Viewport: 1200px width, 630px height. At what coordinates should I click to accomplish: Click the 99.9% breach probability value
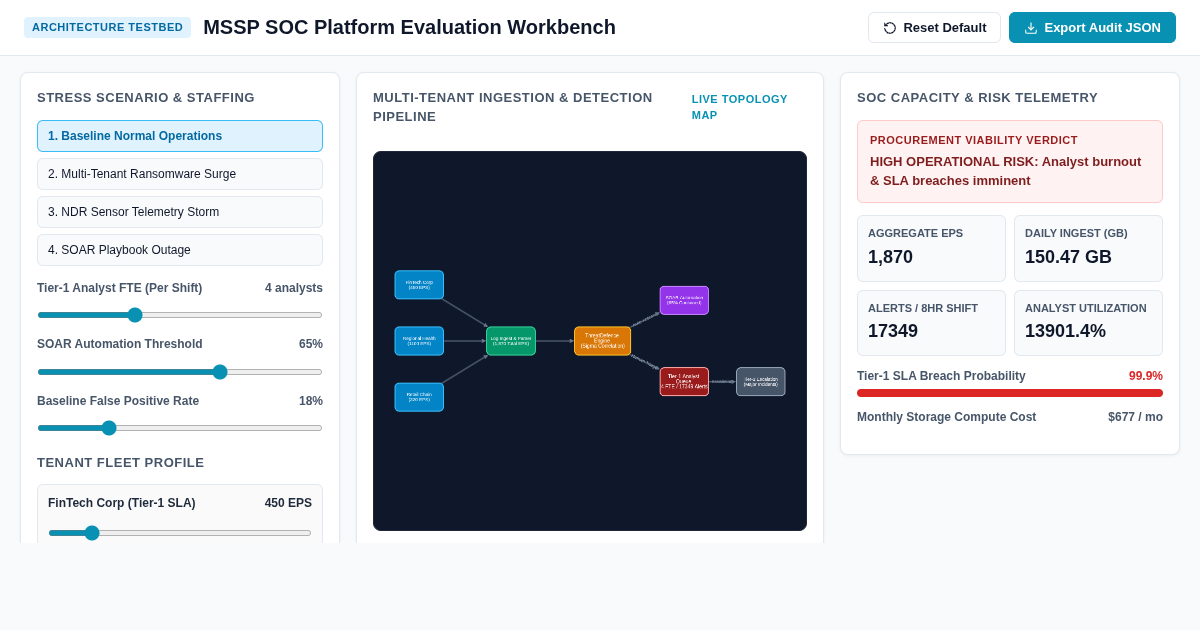[x=1146, y=376]
